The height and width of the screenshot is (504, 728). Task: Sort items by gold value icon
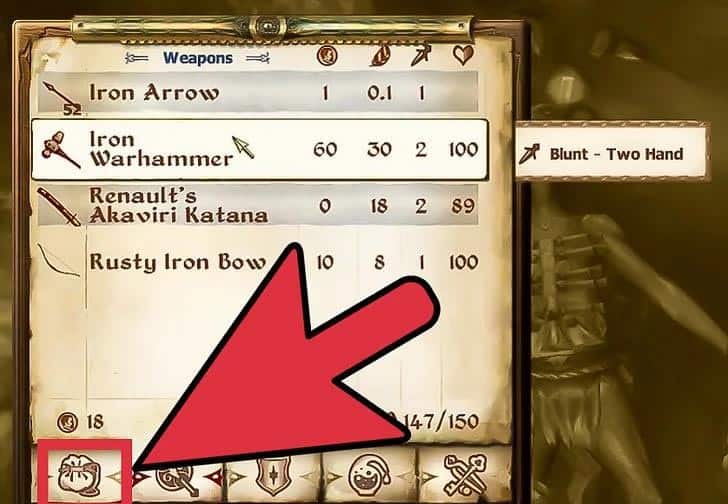[327, 56]
